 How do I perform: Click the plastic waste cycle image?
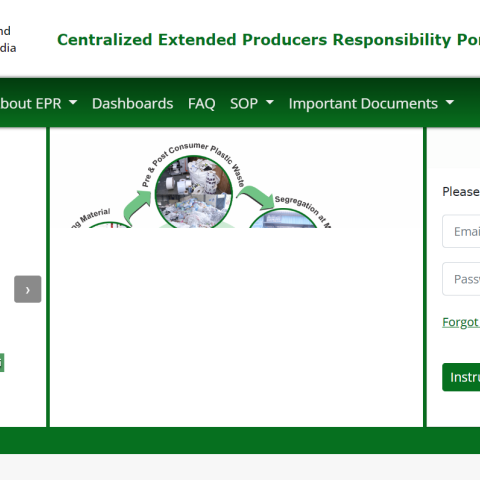tap(201, 185)
